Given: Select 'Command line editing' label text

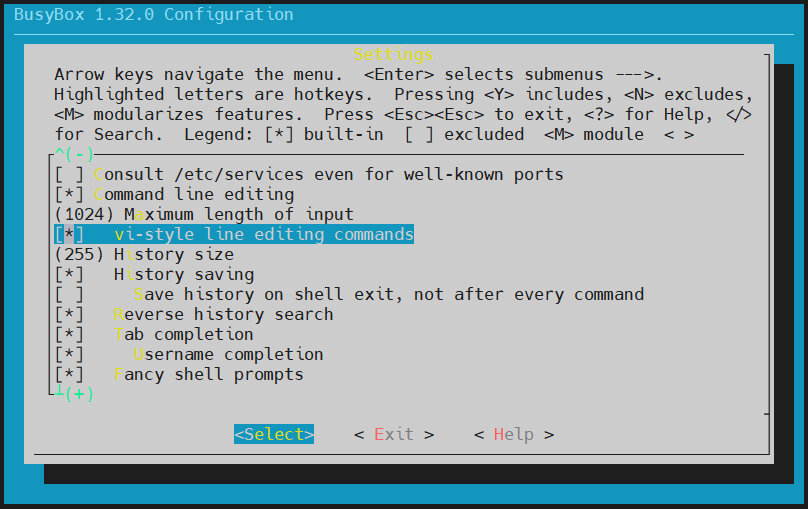Looking at the screenshot, I should point(194,194).
